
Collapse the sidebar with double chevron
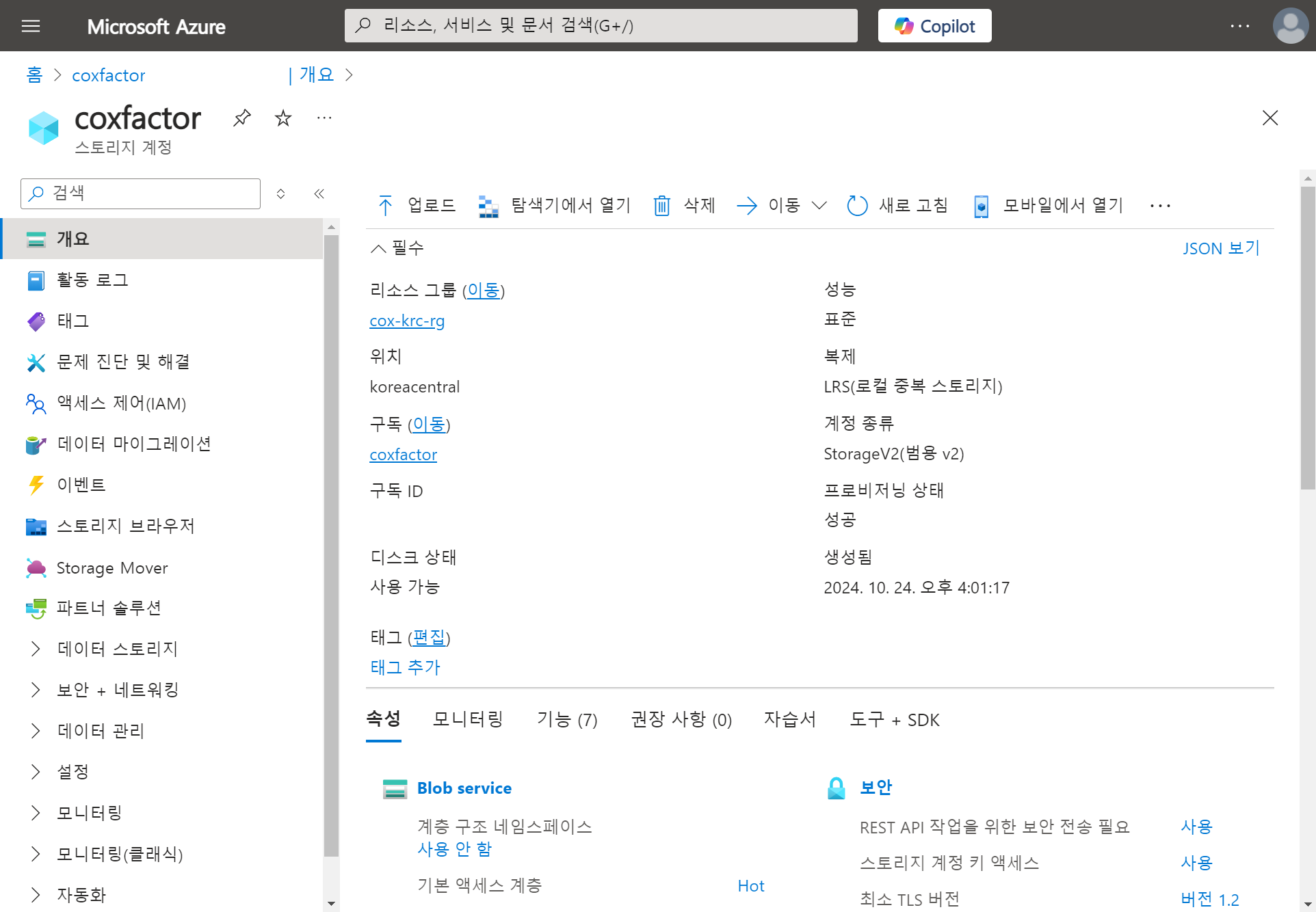coord(319,193)
